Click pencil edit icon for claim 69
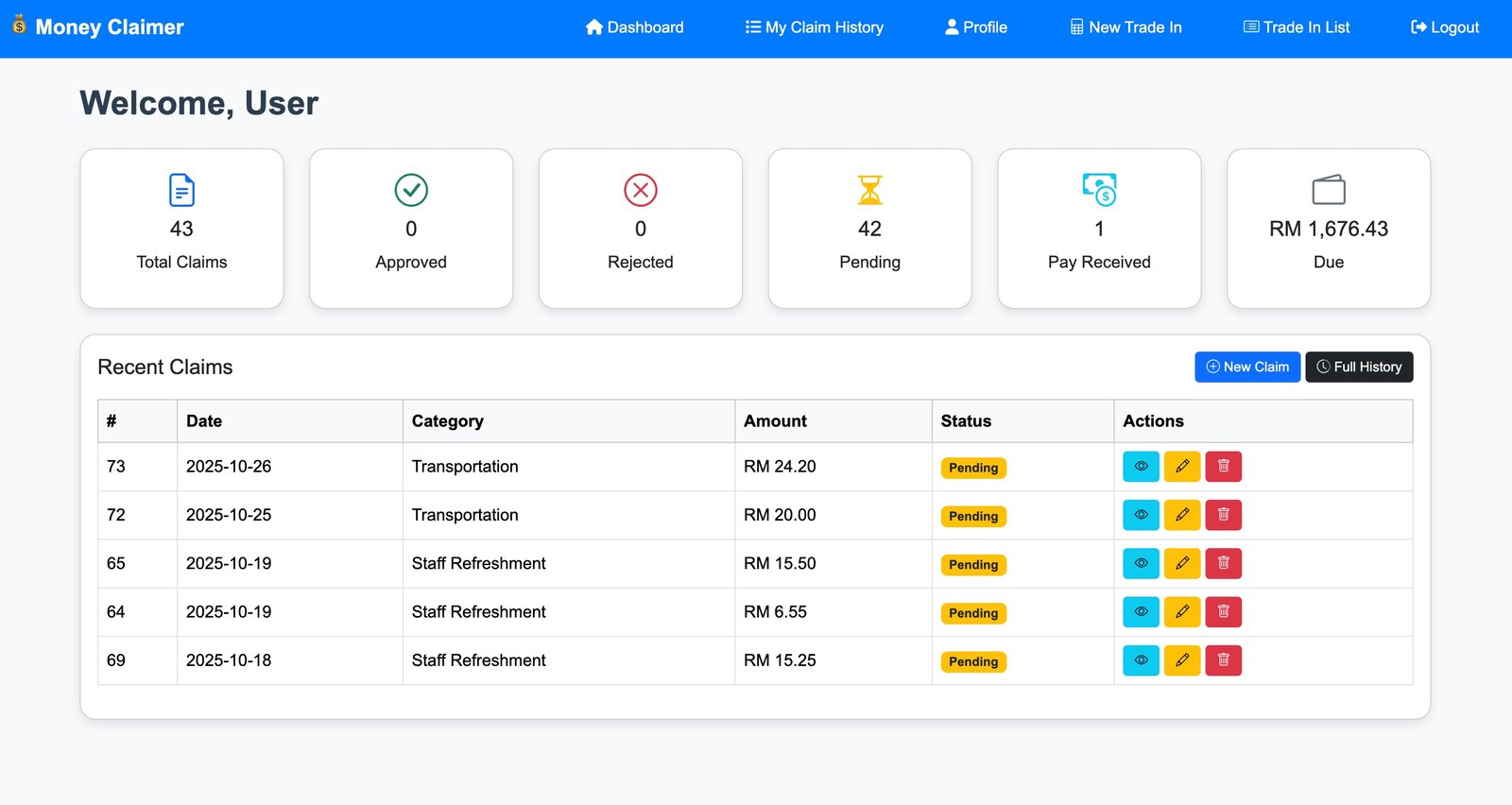 1181,660
